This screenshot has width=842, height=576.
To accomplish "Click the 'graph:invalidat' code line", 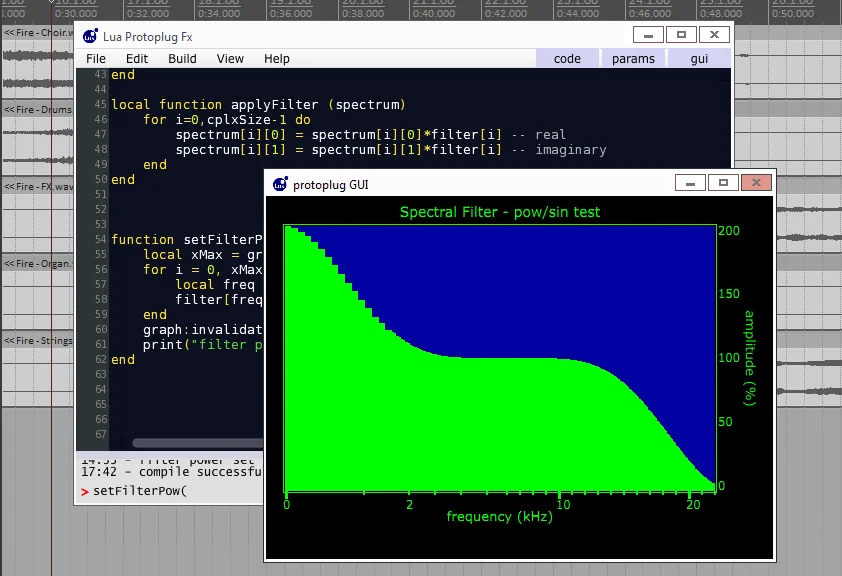I will tap(202, 330).
